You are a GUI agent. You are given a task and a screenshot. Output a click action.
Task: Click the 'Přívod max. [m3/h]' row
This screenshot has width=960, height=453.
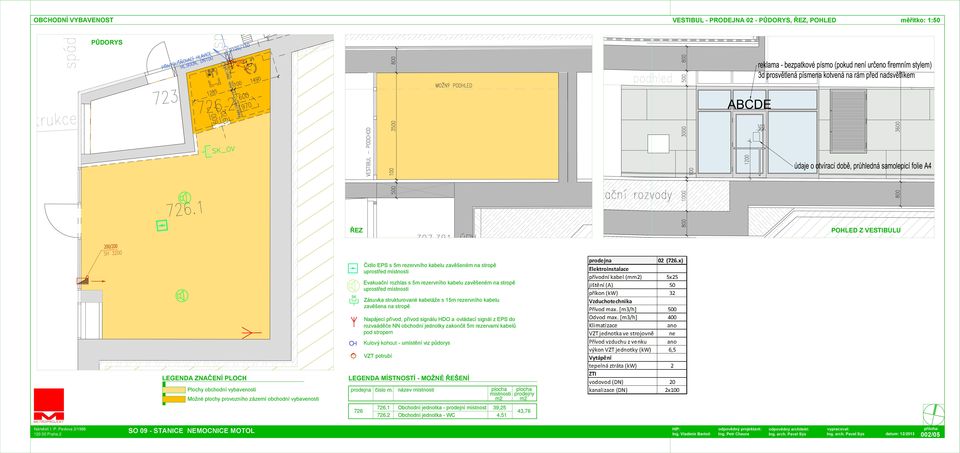click(637, 309)
